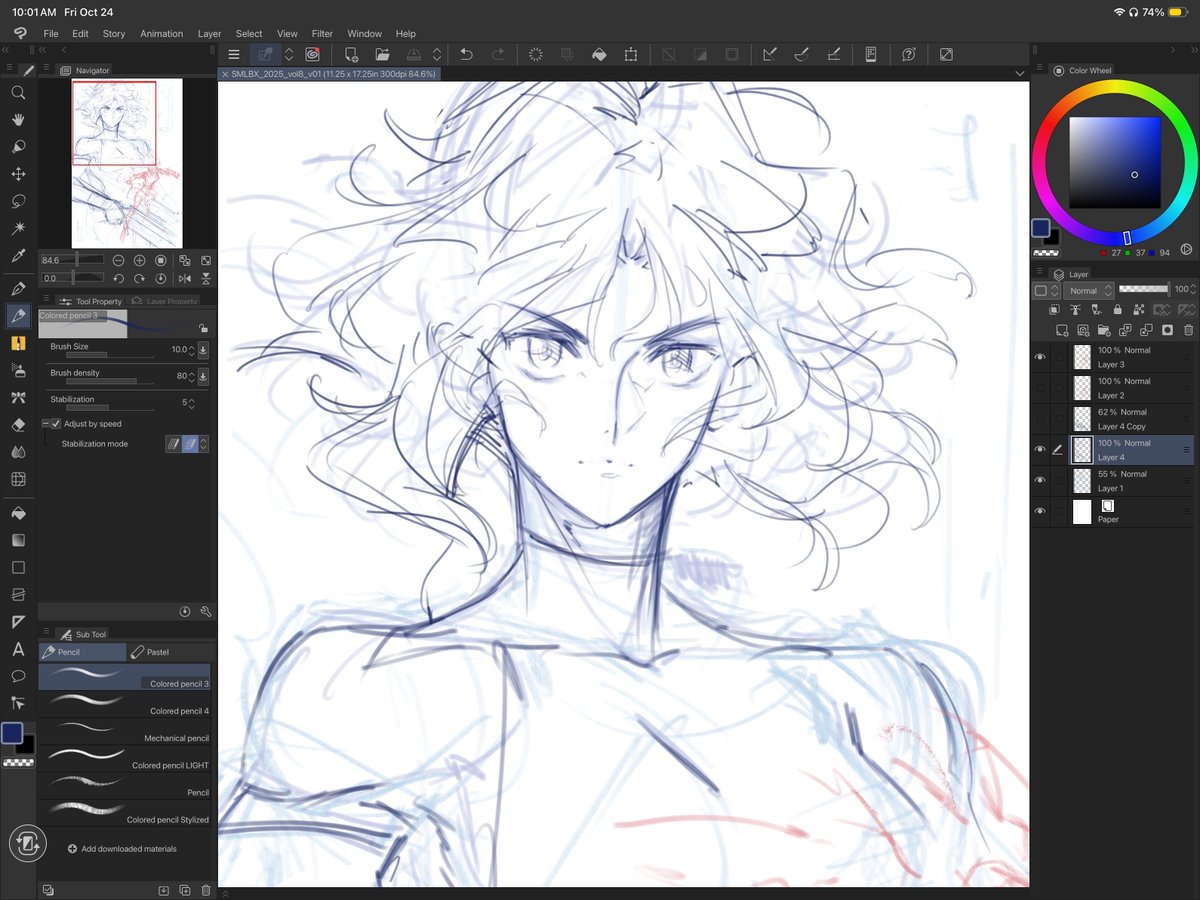Select the Zoom magnifier tool

18,93
